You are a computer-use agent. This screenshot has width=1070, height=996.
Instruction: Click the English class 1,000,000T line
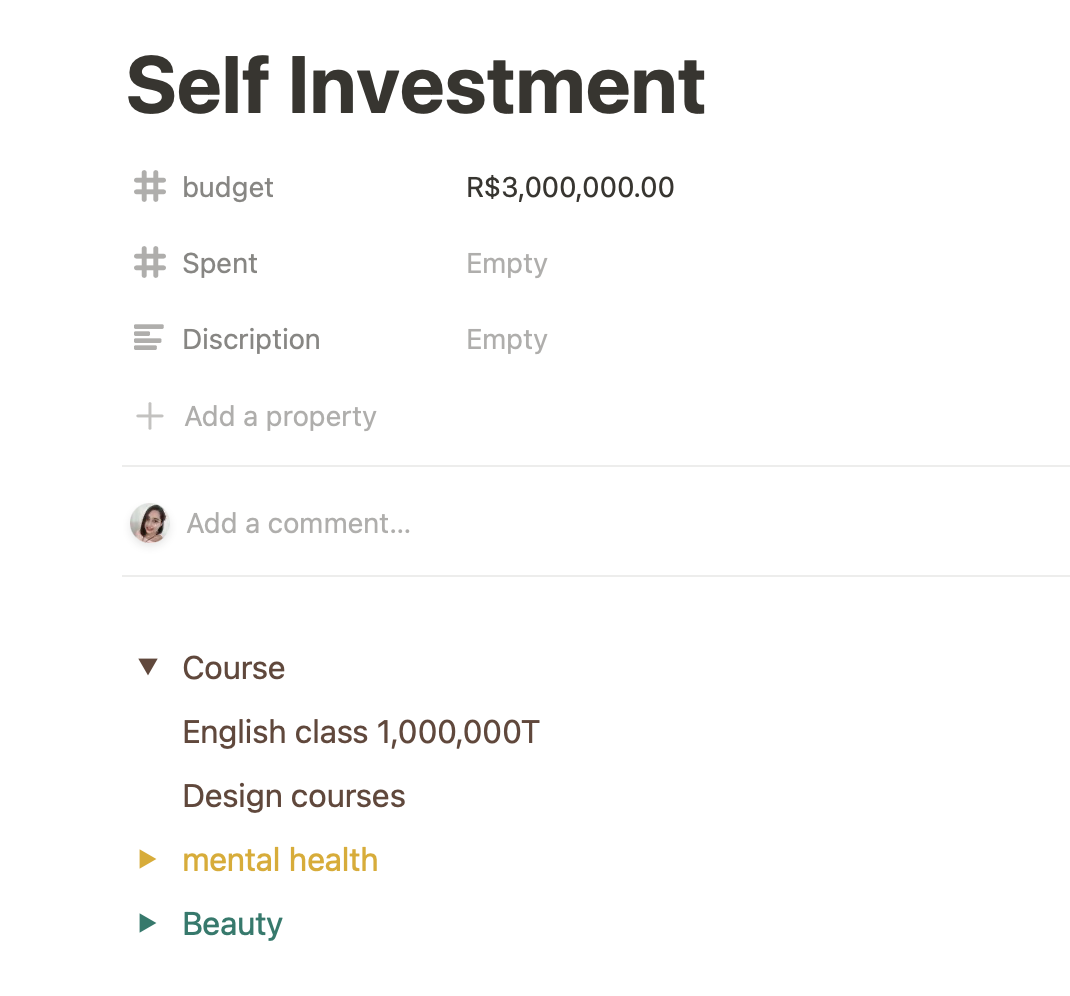pyautogui.click(x=361, y=732)
